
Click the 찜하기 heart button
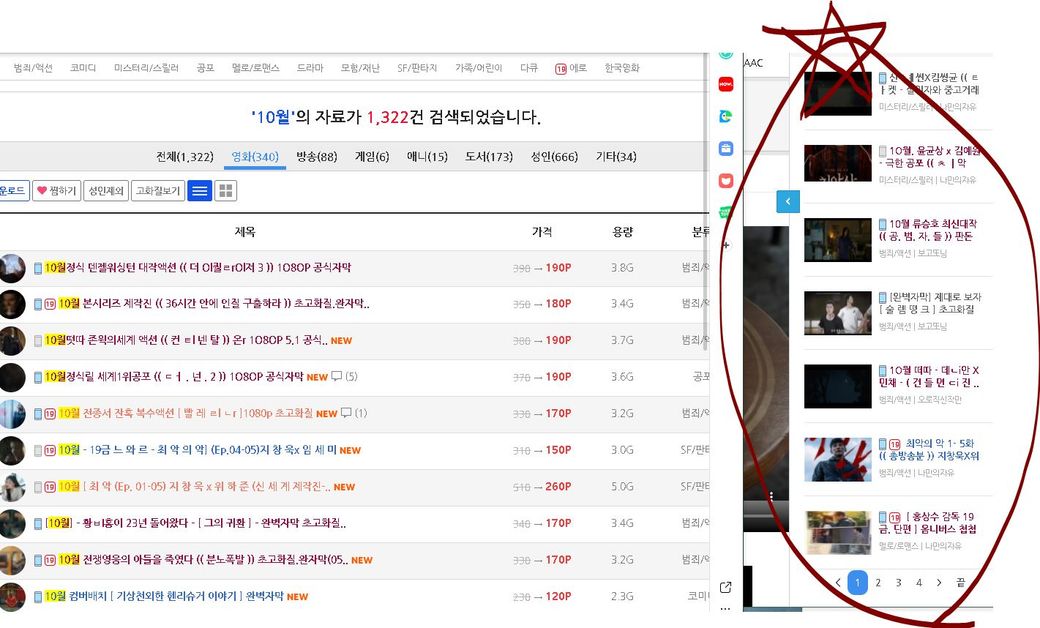56,190
